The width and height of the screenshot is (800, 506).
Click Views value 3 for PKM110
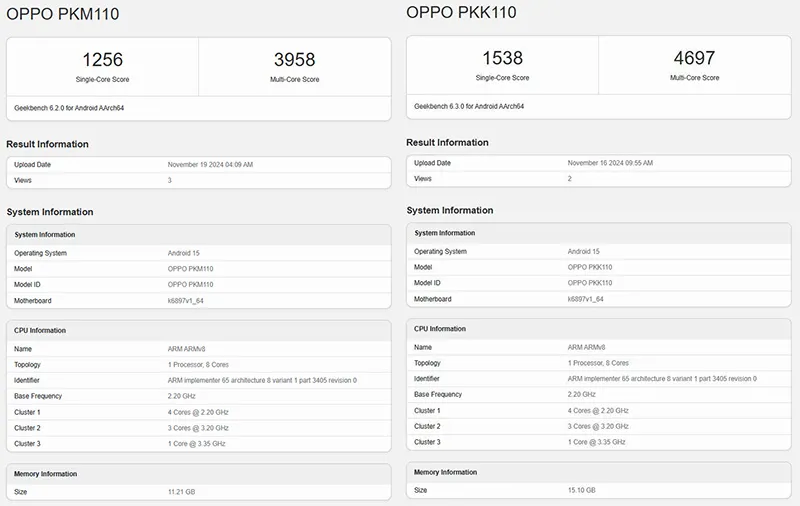pyautogui.click(x=170, y=181)
